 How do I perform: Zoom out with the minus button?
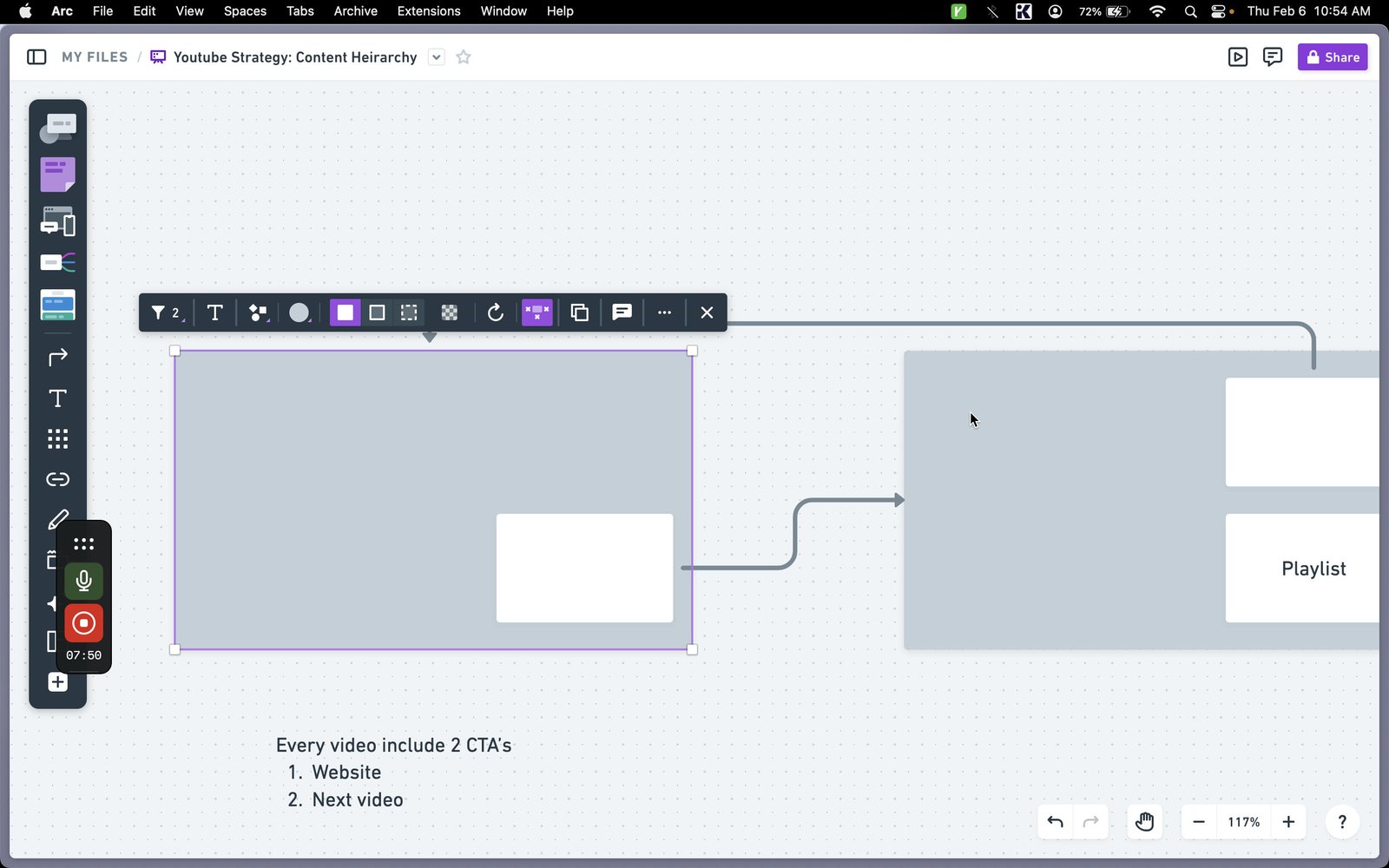point(1199,822)
